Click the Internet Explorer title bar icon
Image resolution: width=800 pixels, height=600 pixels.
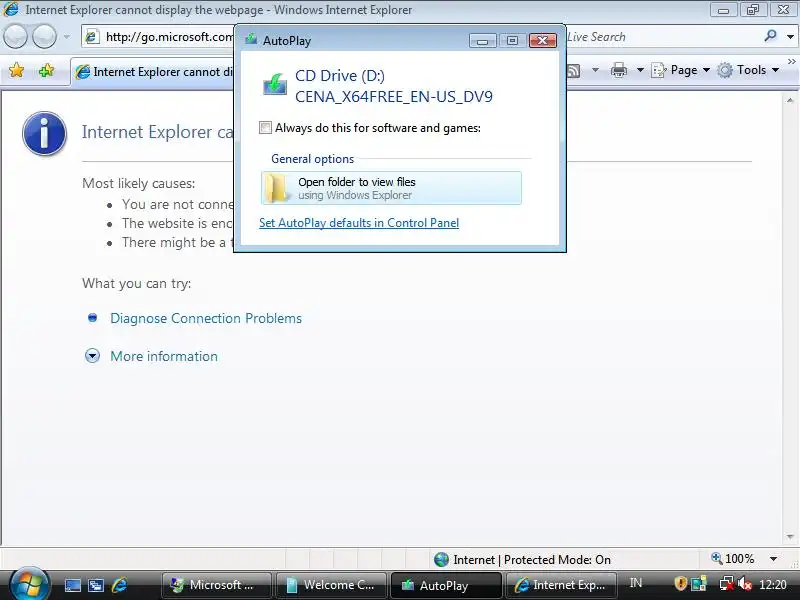click(11, 9)
